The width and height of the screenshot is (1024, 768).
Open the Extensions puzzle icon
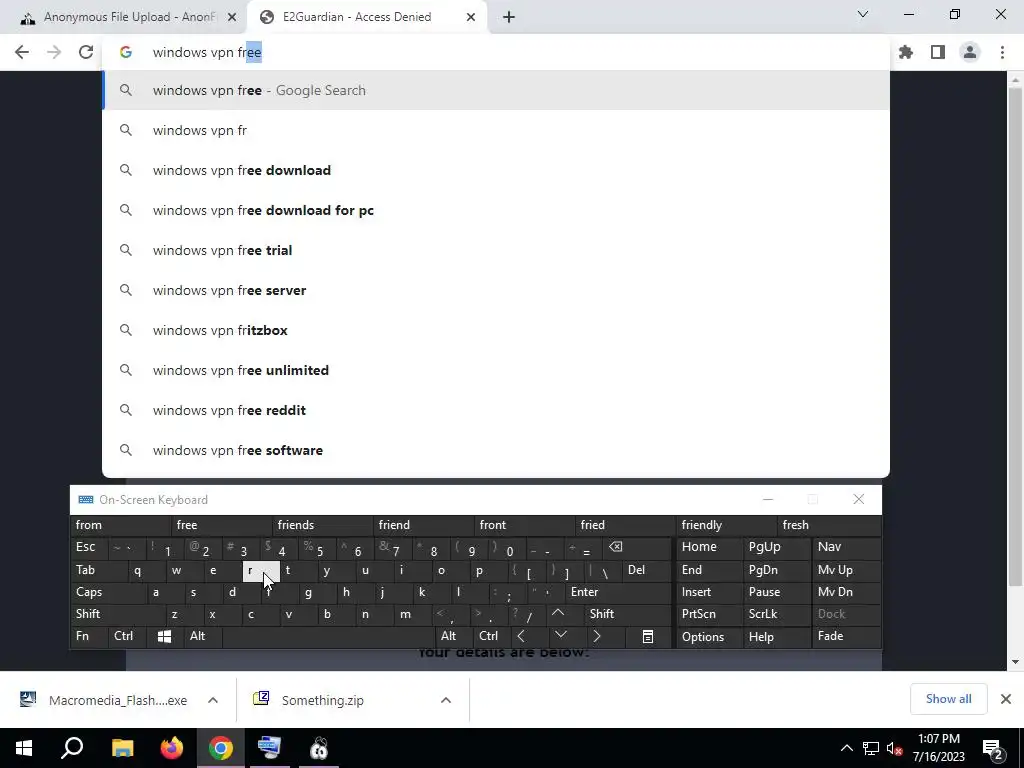pos(906,52)
